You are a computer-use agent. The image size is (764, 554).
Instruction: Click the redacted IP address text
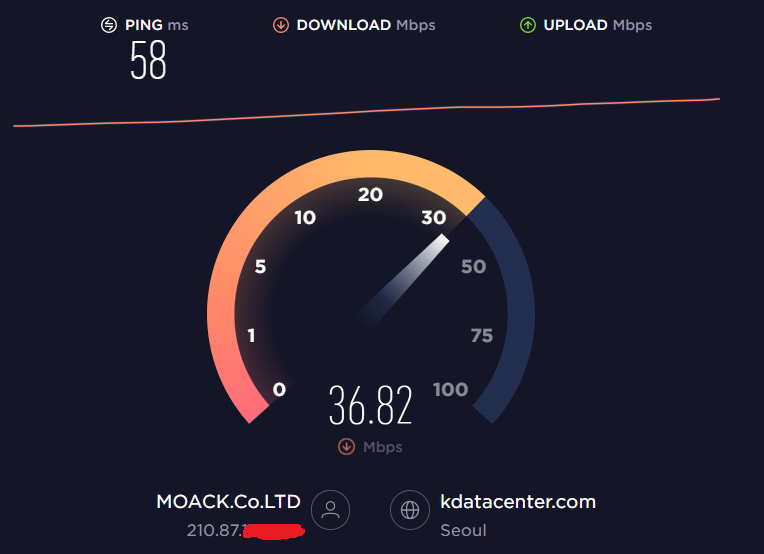coord(246,531)
